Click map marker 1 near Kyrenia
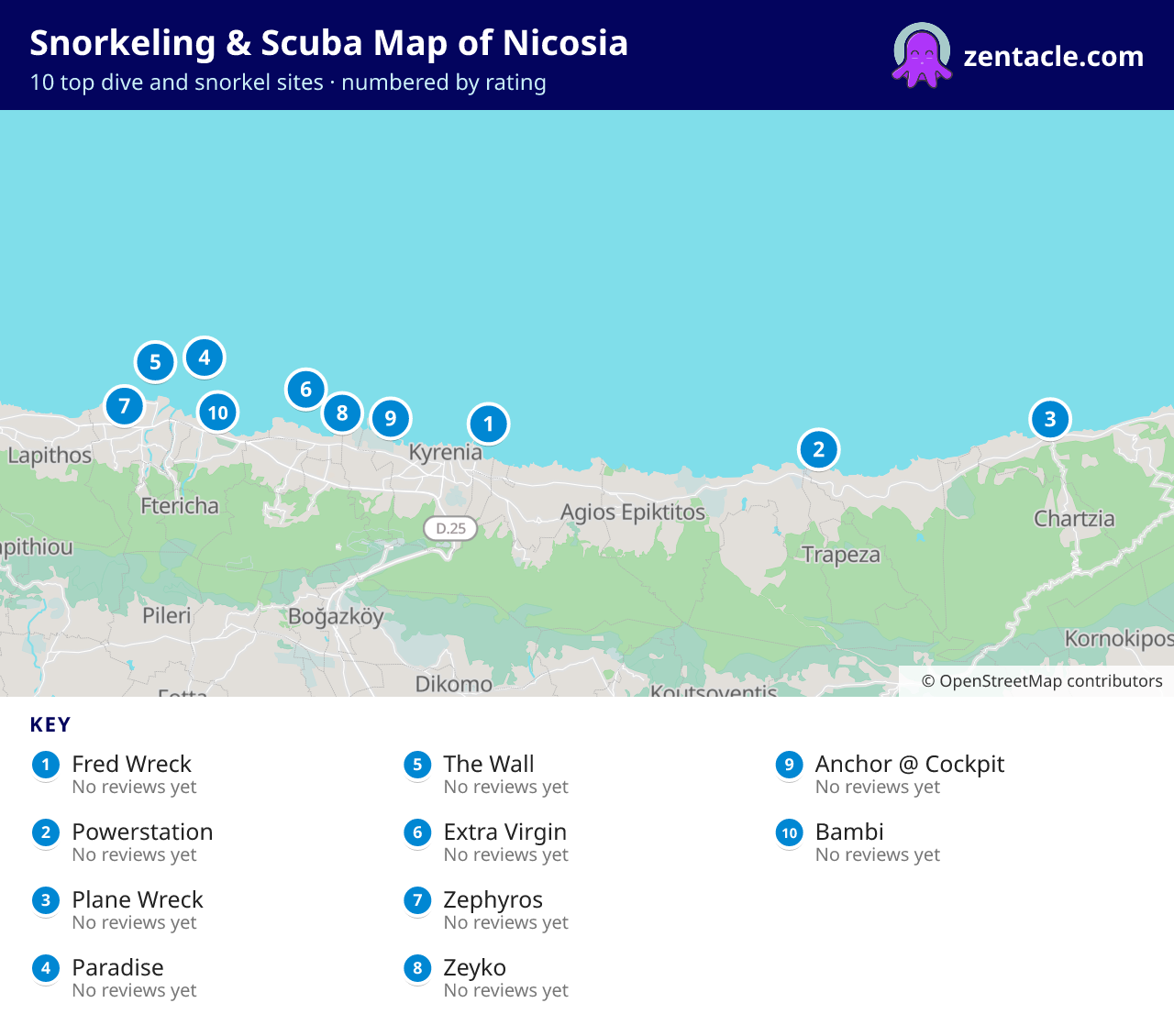Image resolution: width=1174 pixels, height=1036 pixels. pos(488,424)
